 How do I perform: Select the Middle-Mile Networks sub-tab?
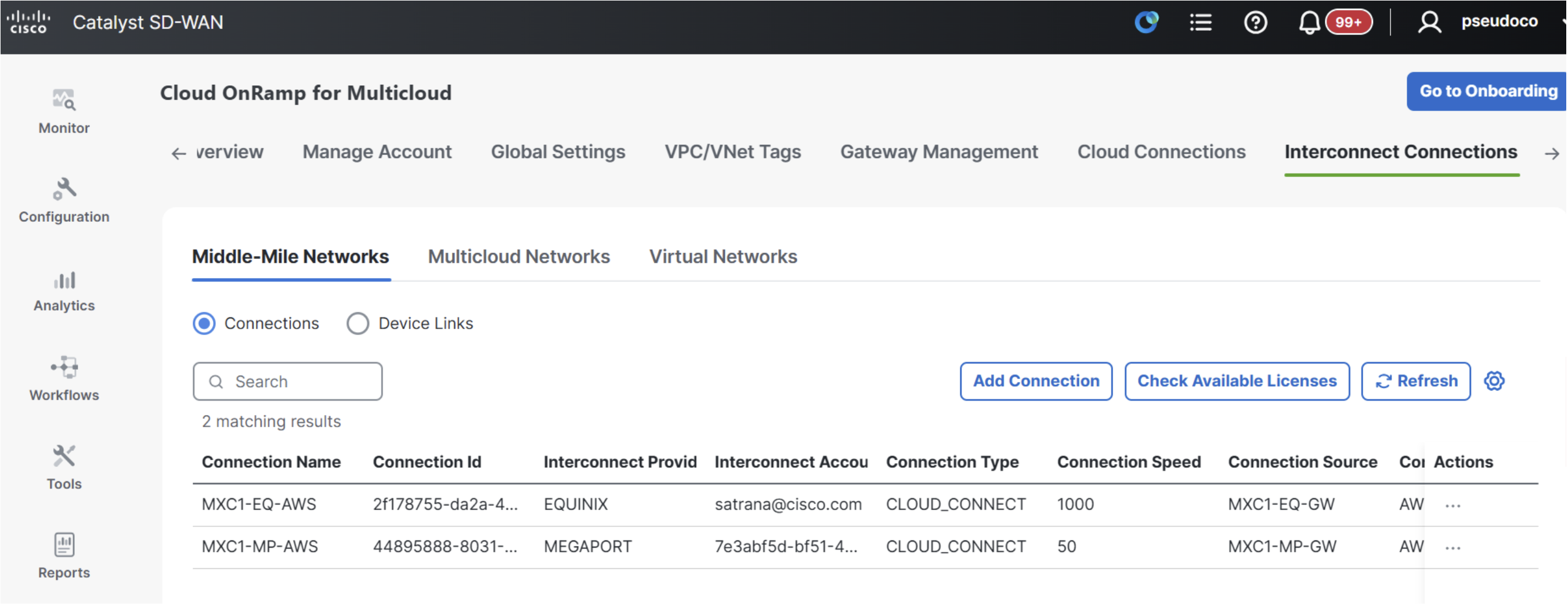click(x=290, y=257)
